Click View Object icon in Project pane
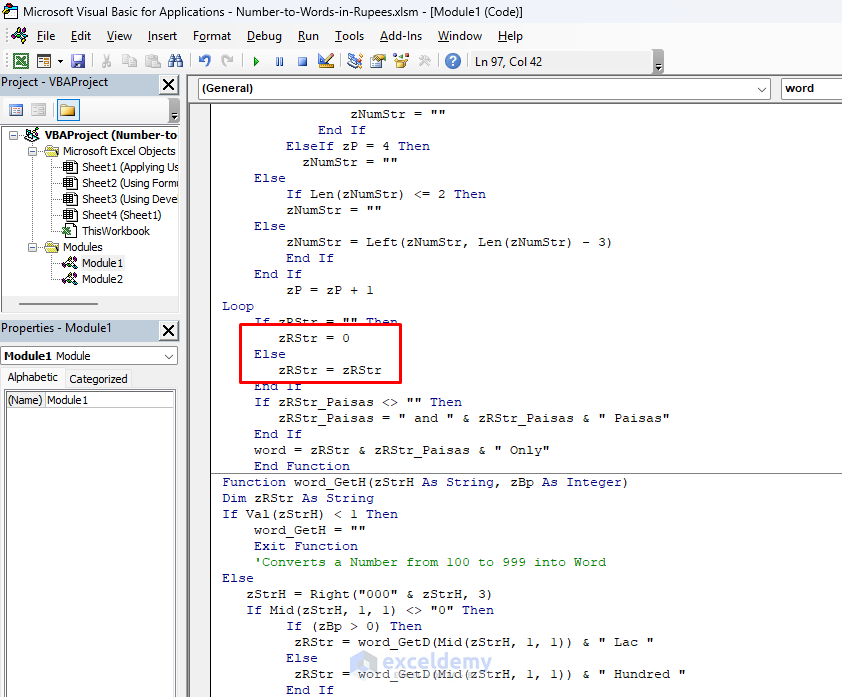 (38, 111)
